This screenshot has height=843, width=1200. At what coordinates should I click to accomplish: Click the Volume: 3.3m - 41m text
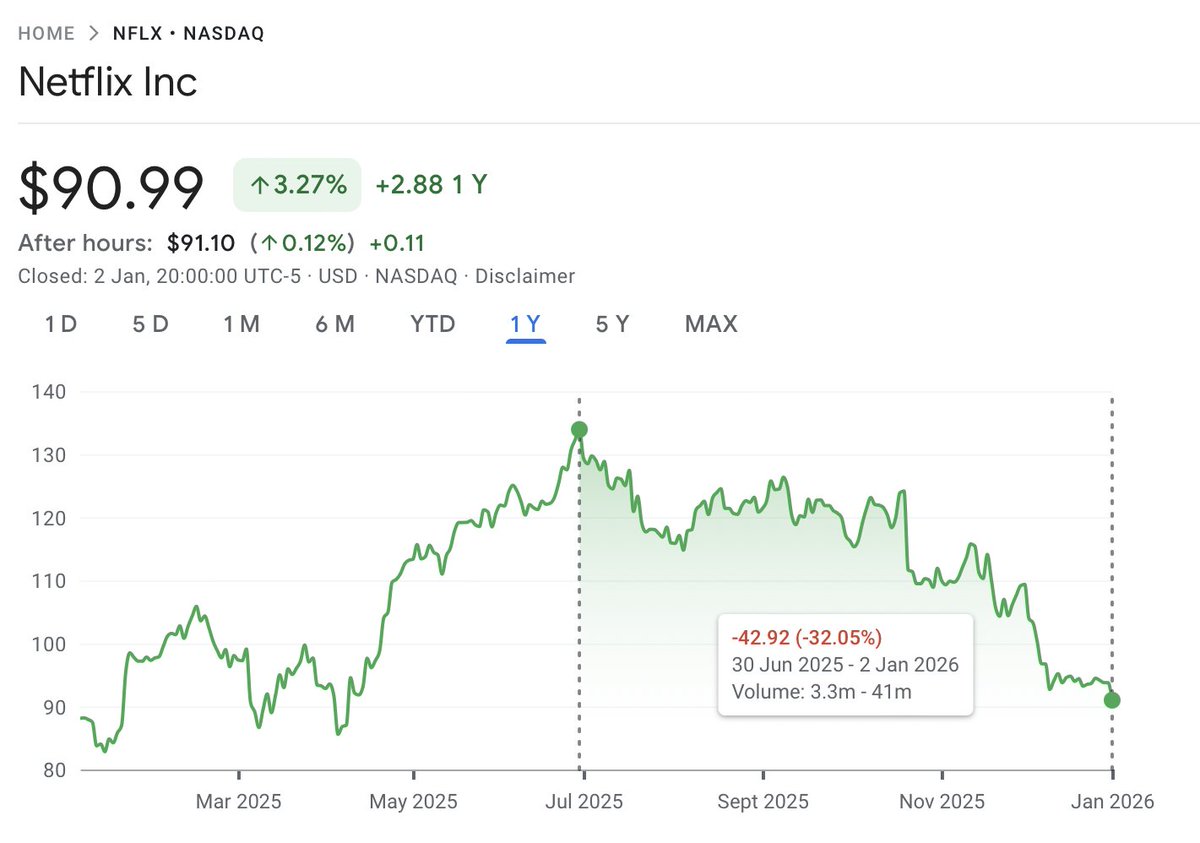[821, 692]
